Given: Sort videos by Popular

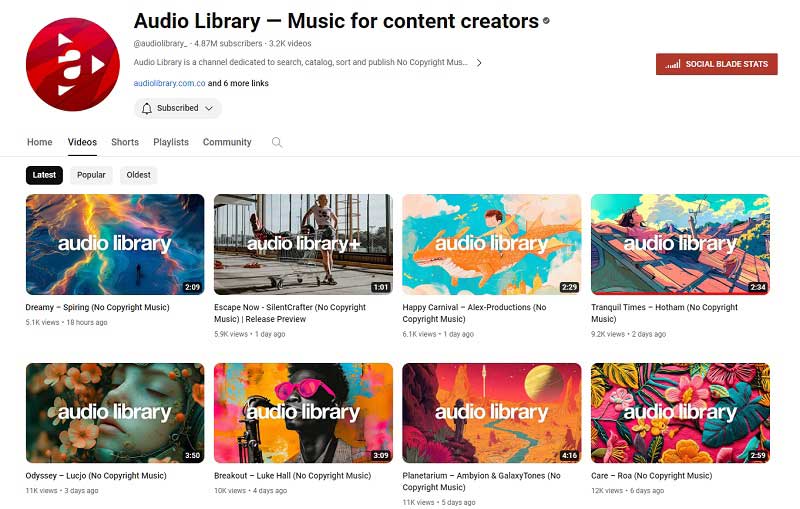Looking at the screenshot, I should coord(91,175).
